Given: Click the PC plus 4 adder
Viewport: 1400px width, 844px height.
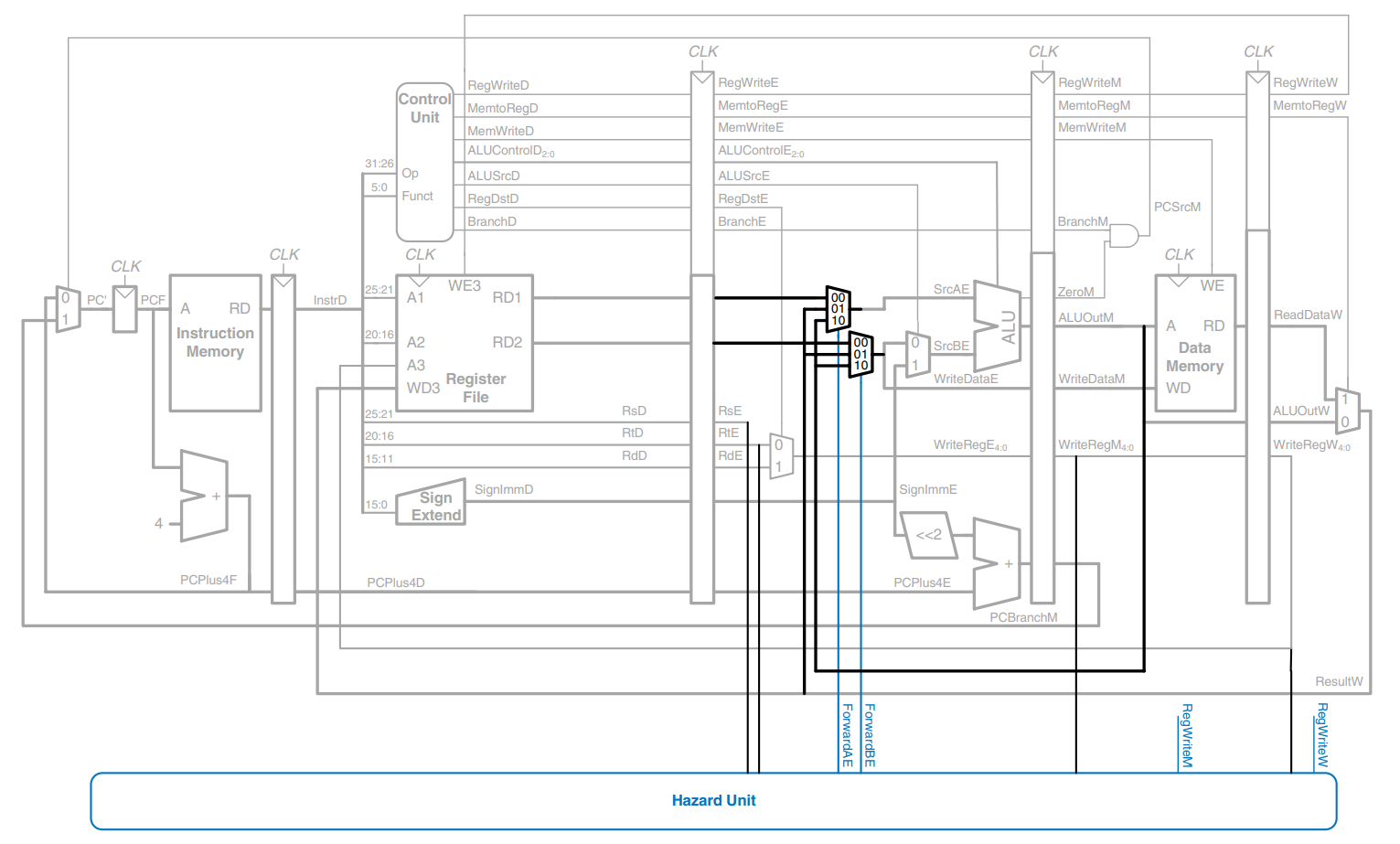Looking at the screenshot, I should 204,496.
